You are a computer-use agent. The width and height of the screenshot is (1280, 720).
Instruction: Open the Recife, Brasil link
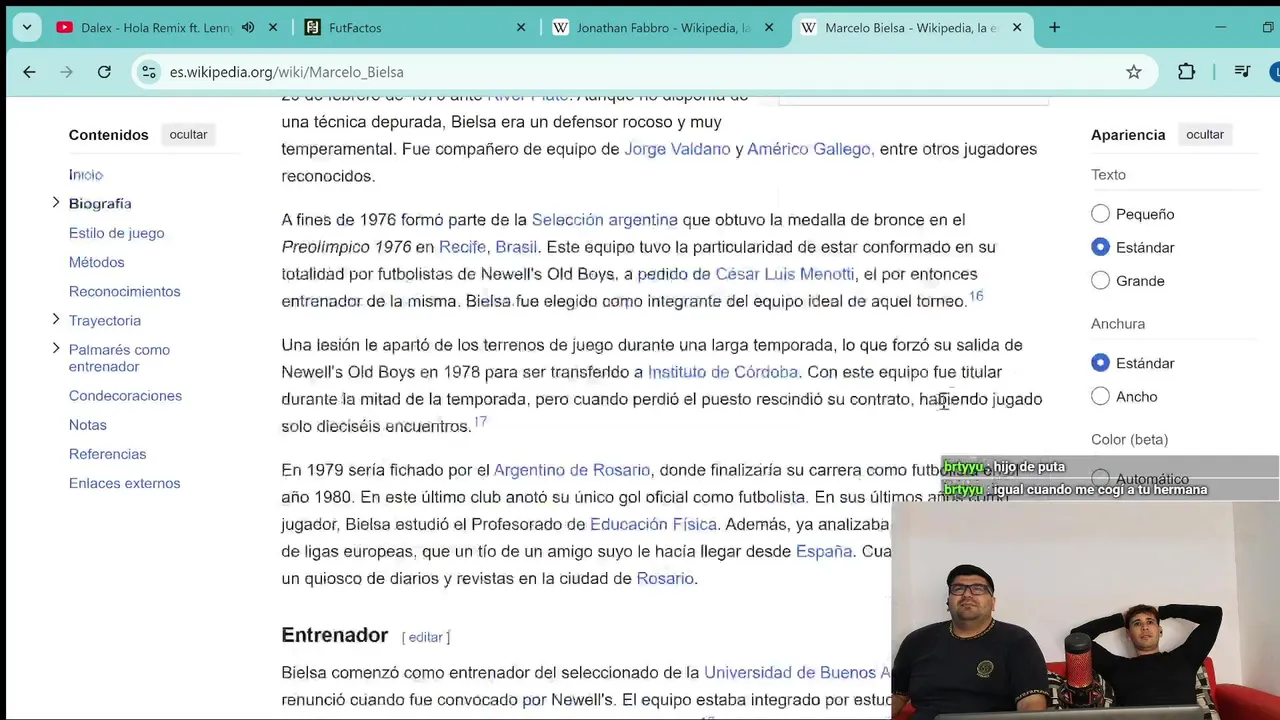pyautogui.click(x=488, y=247)
